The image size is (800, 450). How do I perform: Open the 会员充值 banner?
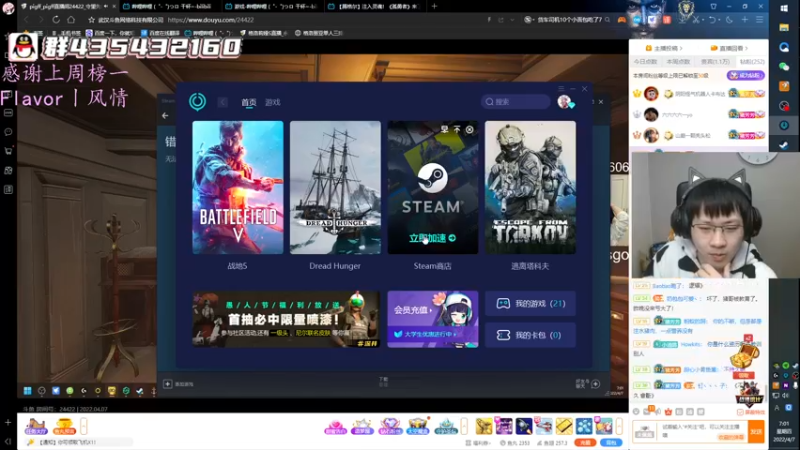pos(433,319)
